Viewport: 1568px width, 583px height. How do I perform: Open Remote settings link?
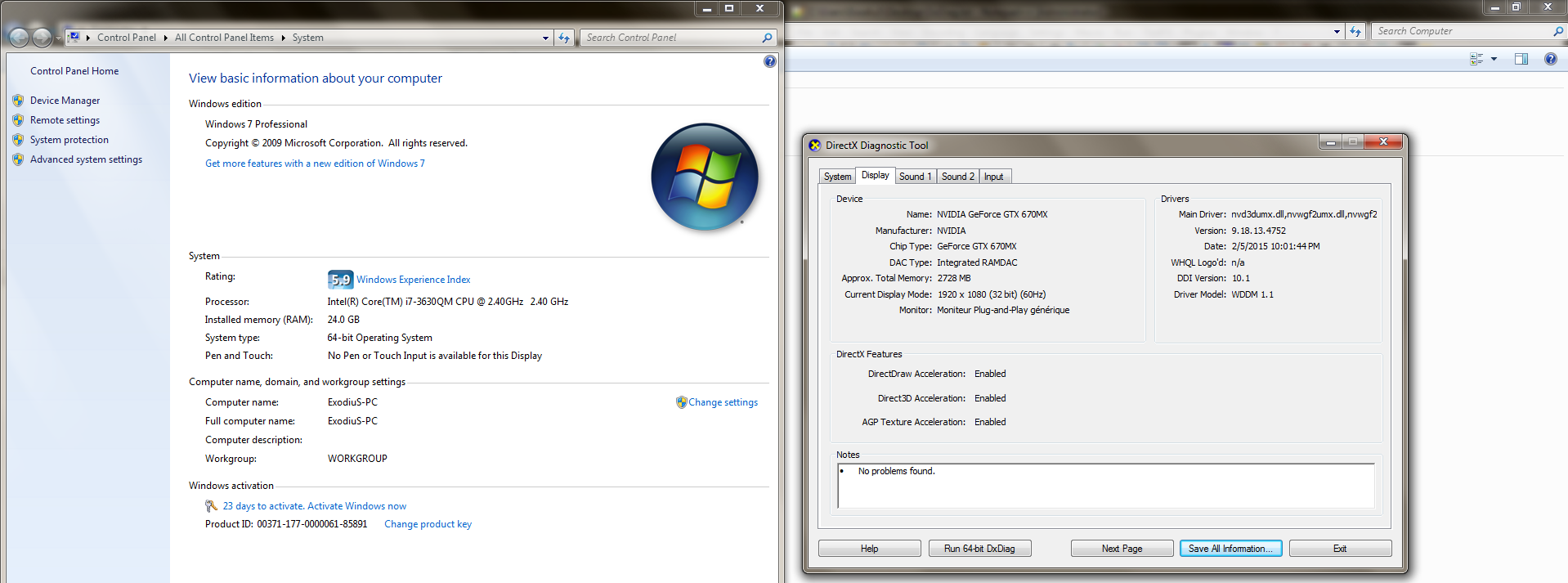coord(65,120)
